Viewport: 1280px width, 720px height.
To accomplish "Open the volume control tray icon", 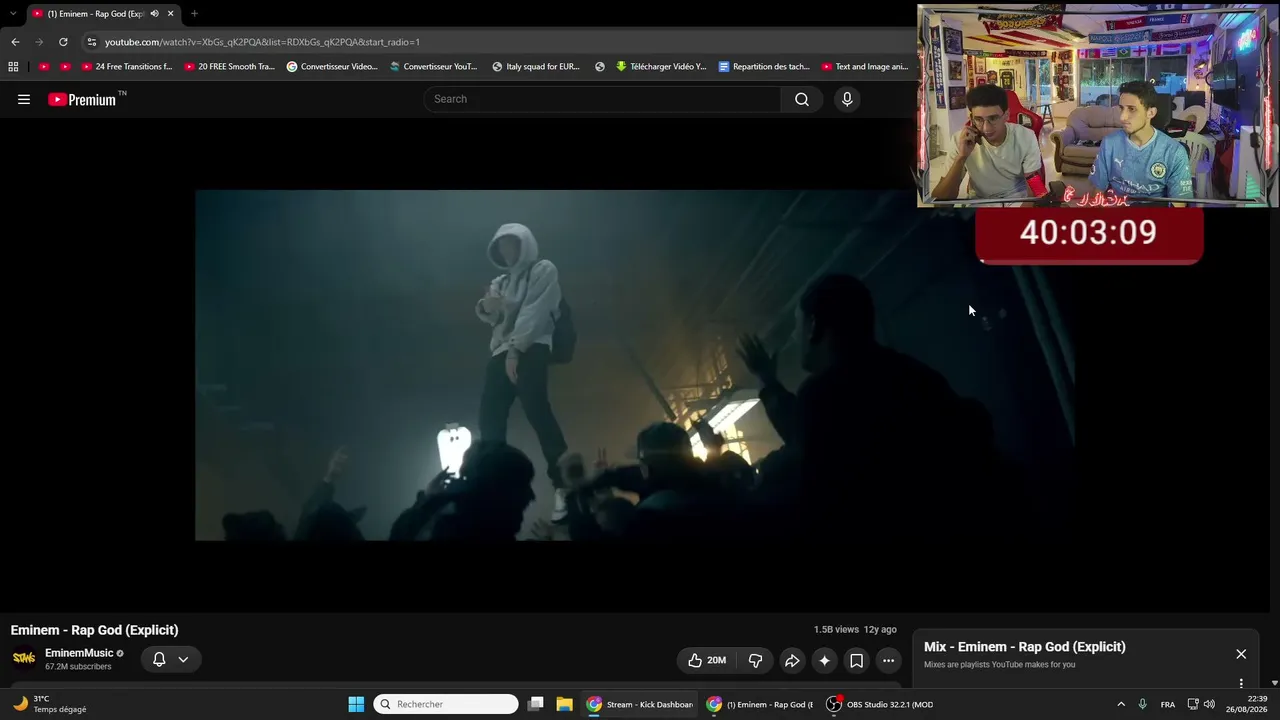I will pos(1209,704).
